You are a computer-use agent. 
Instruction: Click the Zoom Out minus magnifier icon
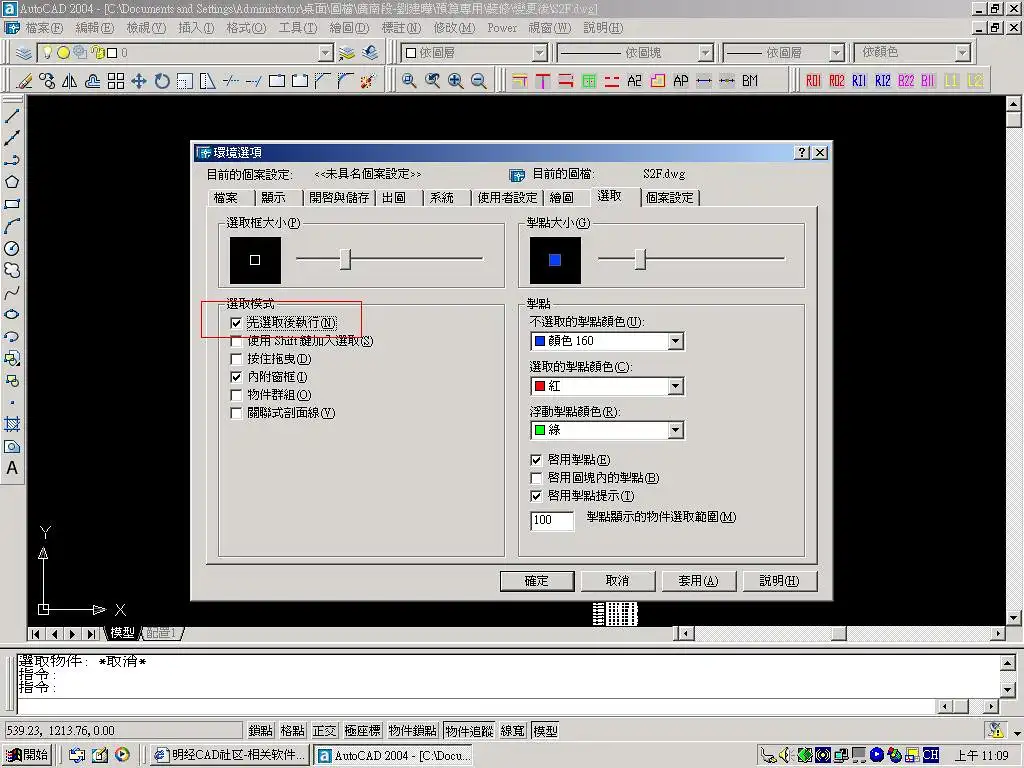(479, 81)
